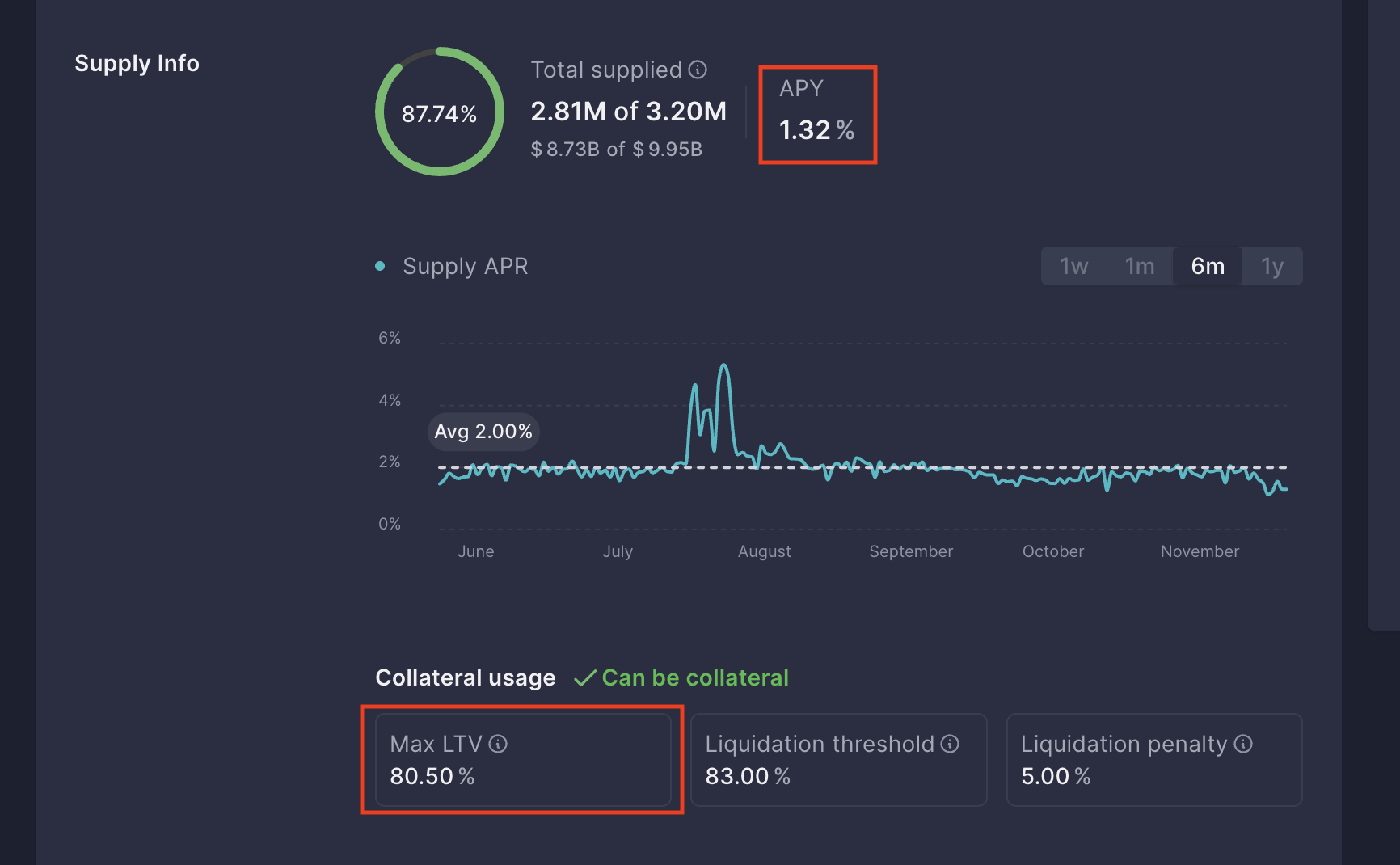This screenshot has width=1400, height=865.
Task: Open the Liquidation threshold info tooltip icon
Action: (950, 744)
